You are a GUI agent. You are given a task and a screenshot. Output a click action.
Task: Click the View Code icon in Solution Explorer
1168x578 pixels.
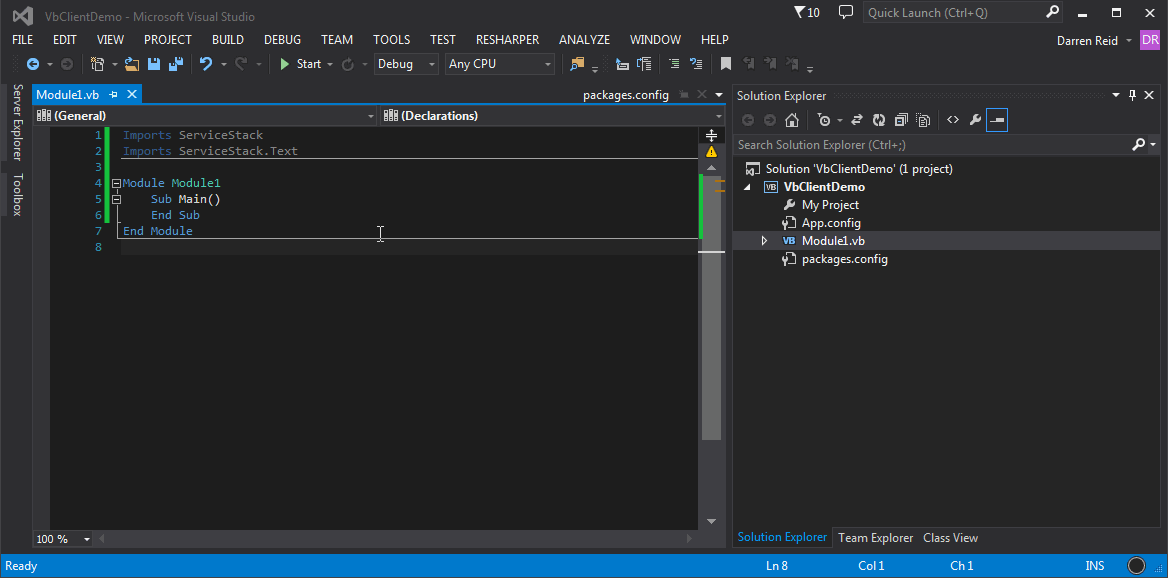[x=953, y=120]
